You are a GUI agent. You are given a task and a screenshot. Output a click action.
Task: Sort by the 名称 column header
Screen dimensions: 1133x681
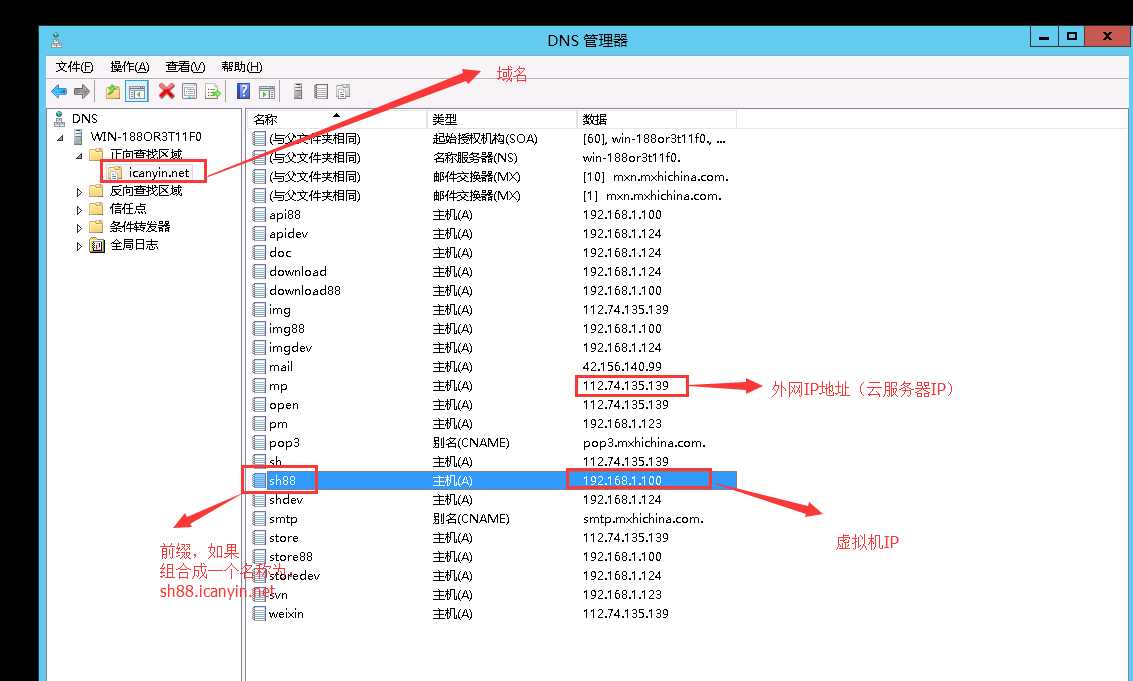point(337,119)
